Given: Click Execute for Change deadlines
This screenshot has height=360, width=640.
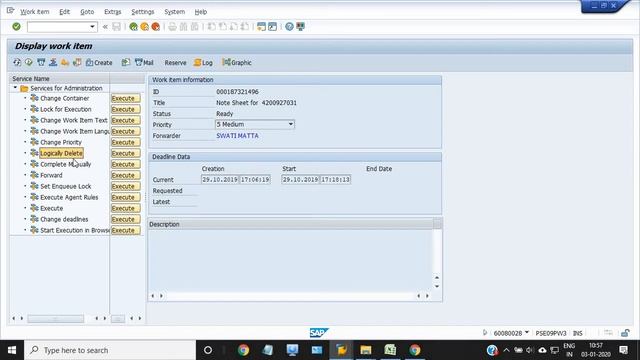Looking at the screenshot, I should 126,219.
